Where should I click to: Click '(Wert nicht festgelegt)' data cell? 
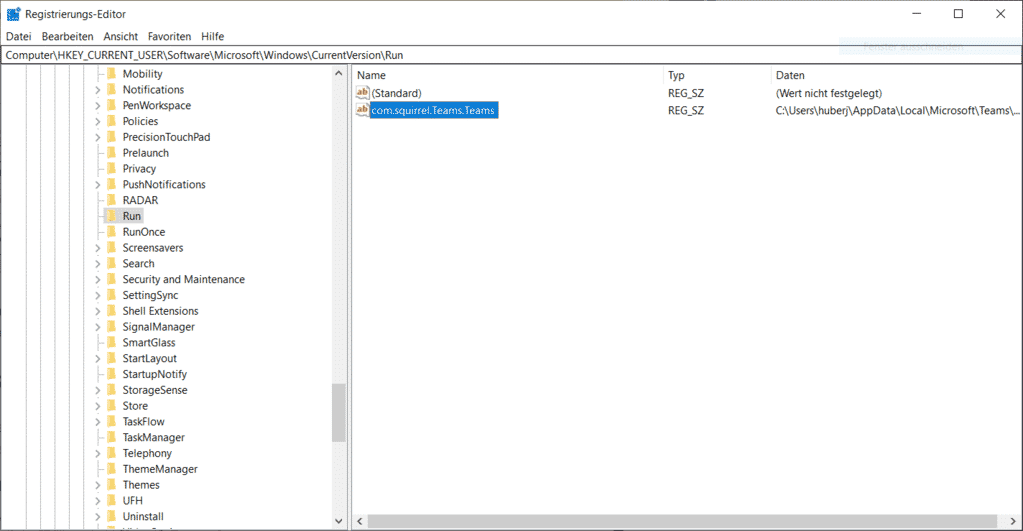829,93
